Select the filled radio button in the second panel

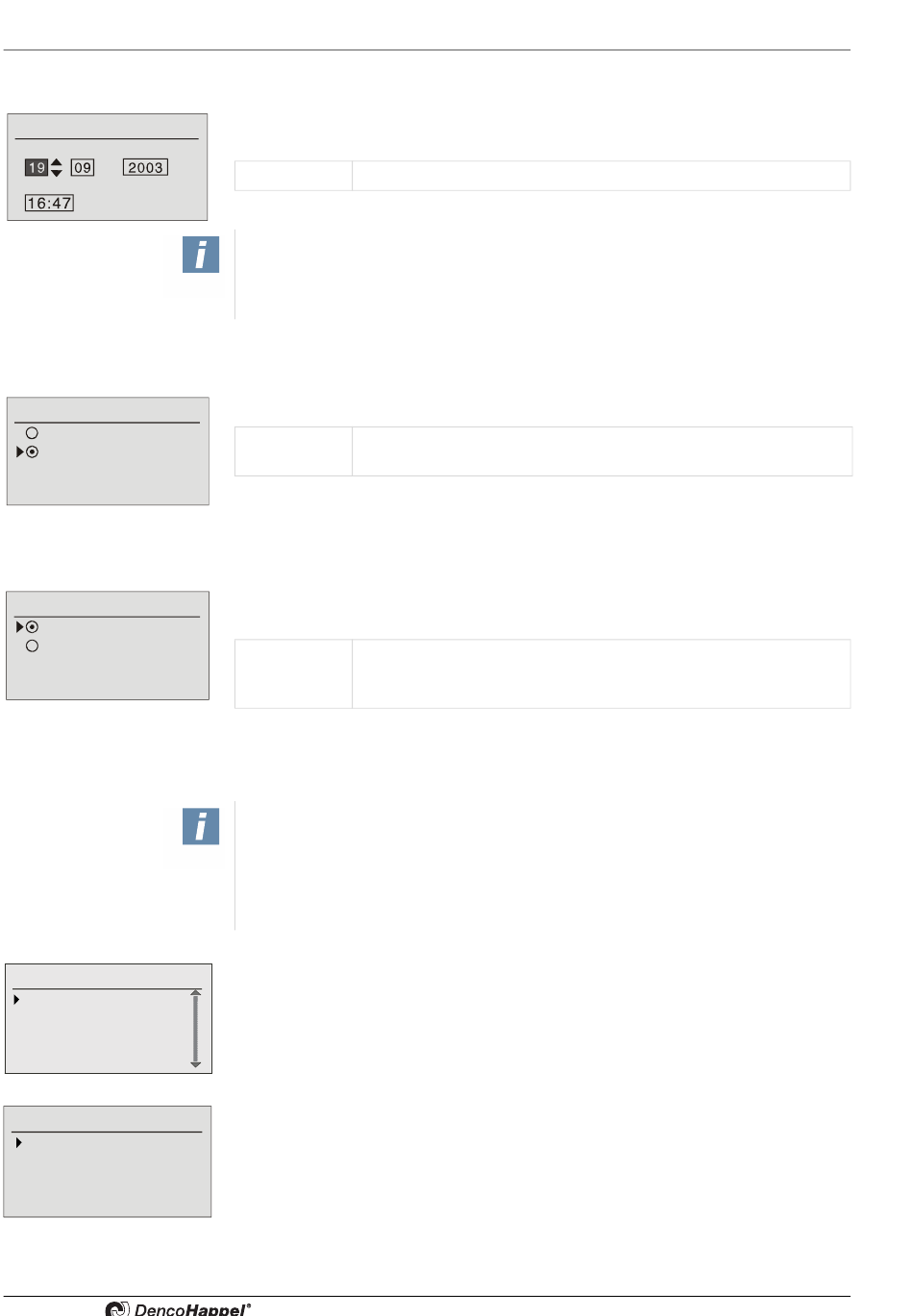coord(32,451)
